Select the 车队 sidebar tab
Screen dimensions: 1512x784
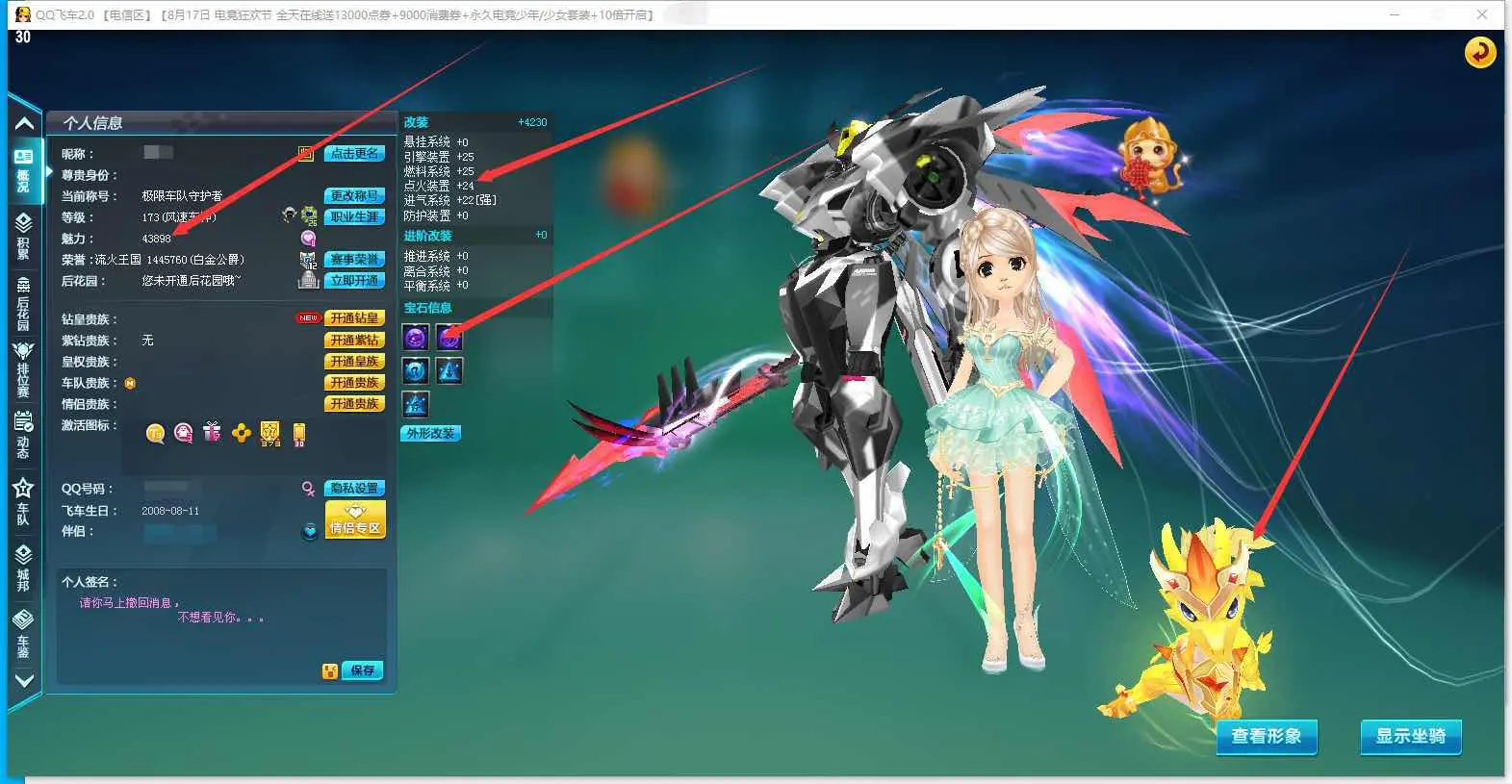(23, 501)
